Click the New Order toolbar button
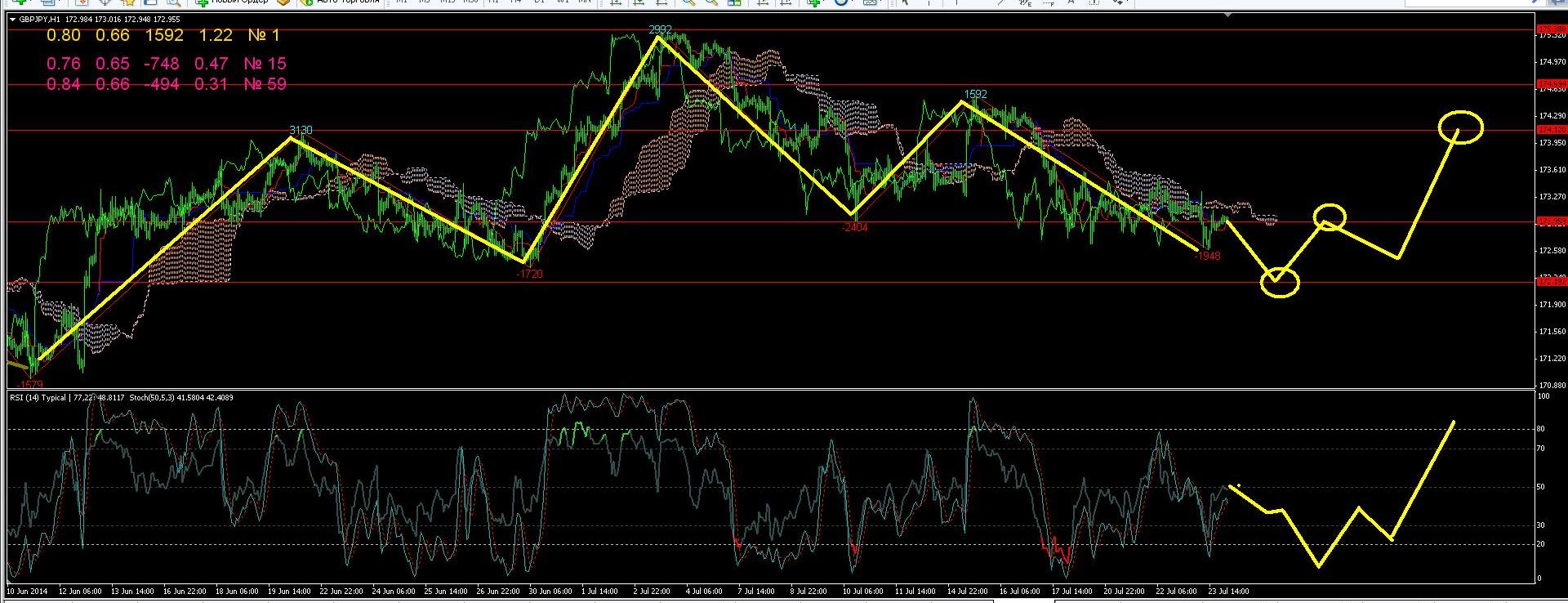The height and width of the screenshot is (603, 1568). (233, 2)
